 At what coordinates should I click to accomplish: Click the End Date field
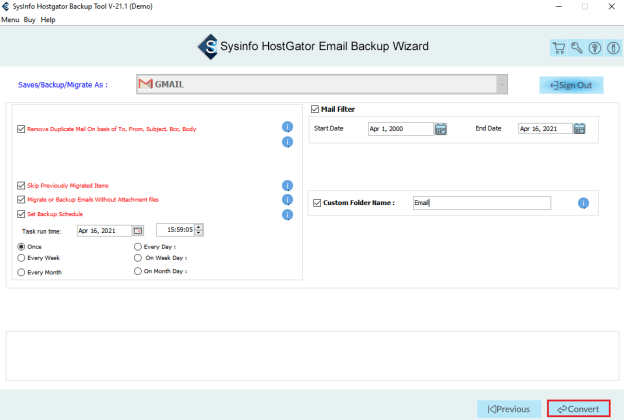(545, 129)
